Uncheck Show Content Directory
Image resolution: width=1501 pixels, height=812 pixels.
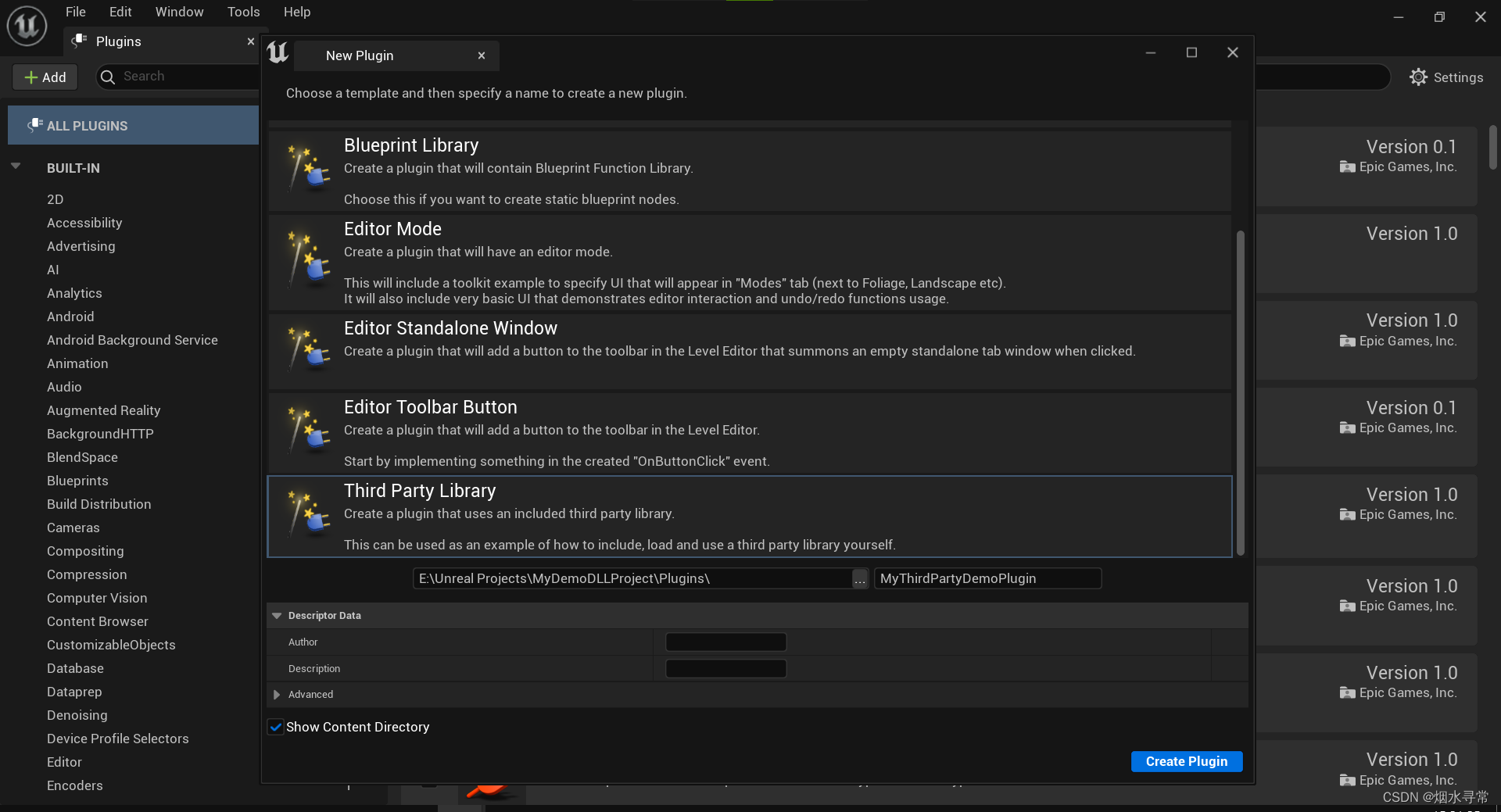click(x=275, y=727)
